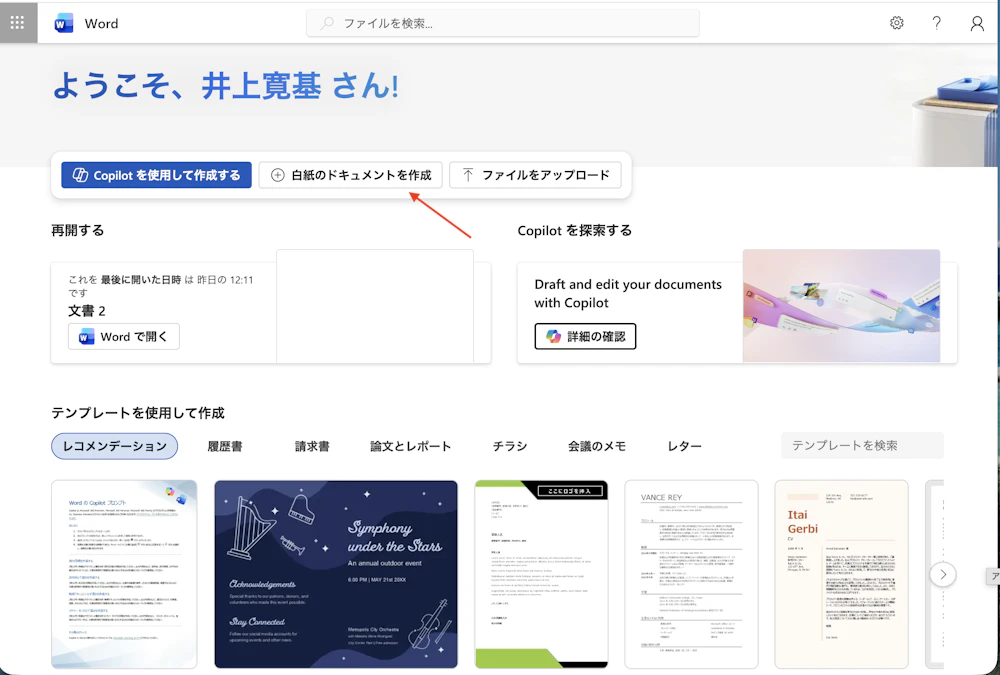Click the Copilot を探索する heading
This screenshot has height=675, width=1000.
click(x=575, y=230)
